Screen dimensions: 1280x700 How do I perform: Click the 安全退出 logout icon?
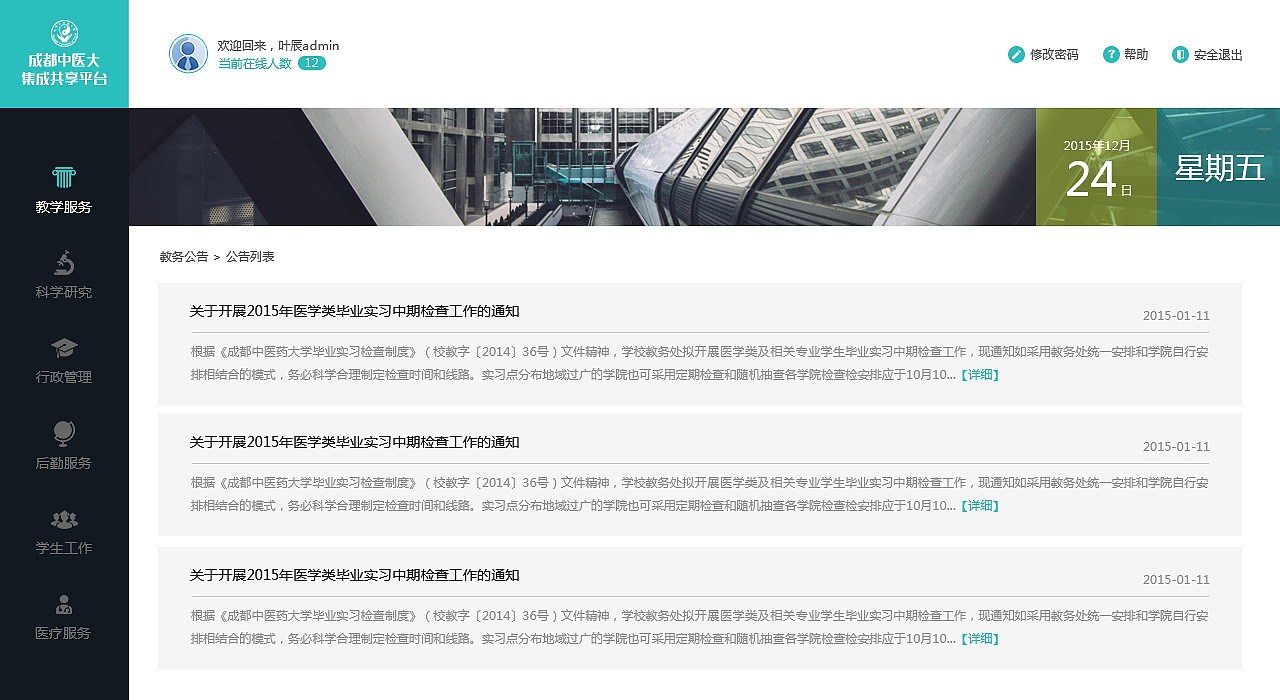(x=1180, y=55)
